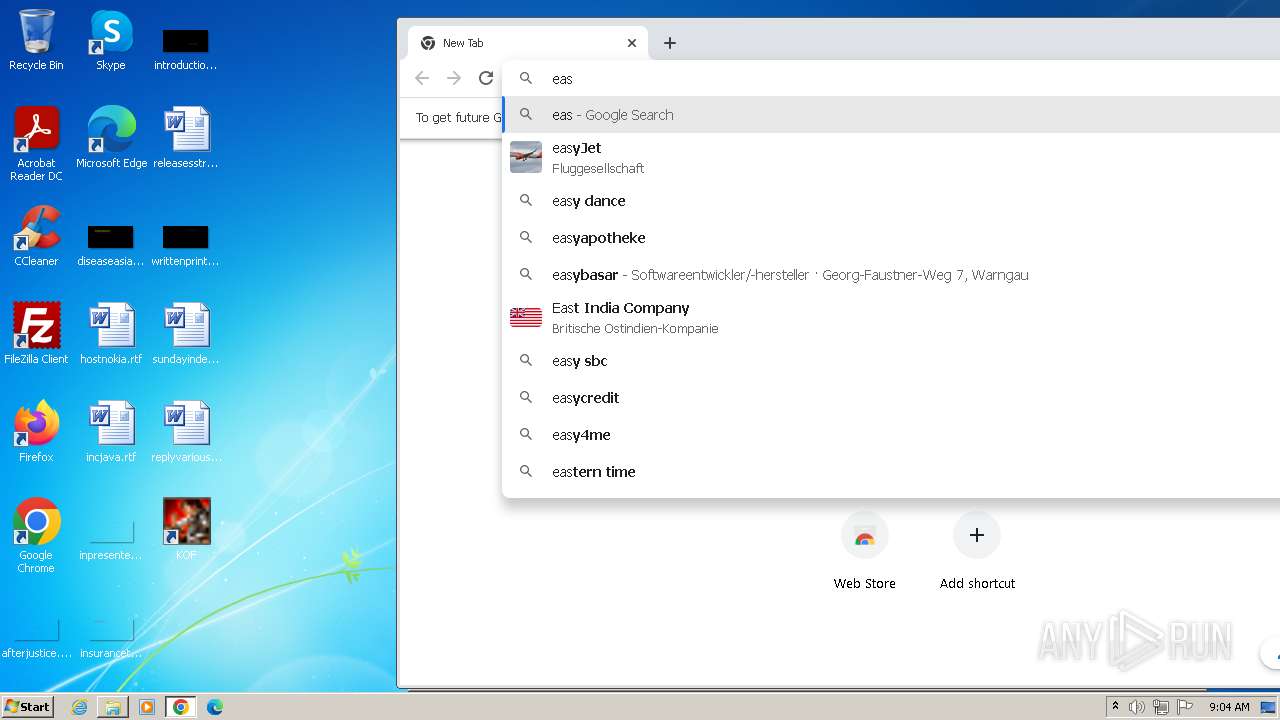Image resolution: width=1280 pixels, height=720 pixels.
Task: Click the Add shortcut button
Action: point(977,550)
